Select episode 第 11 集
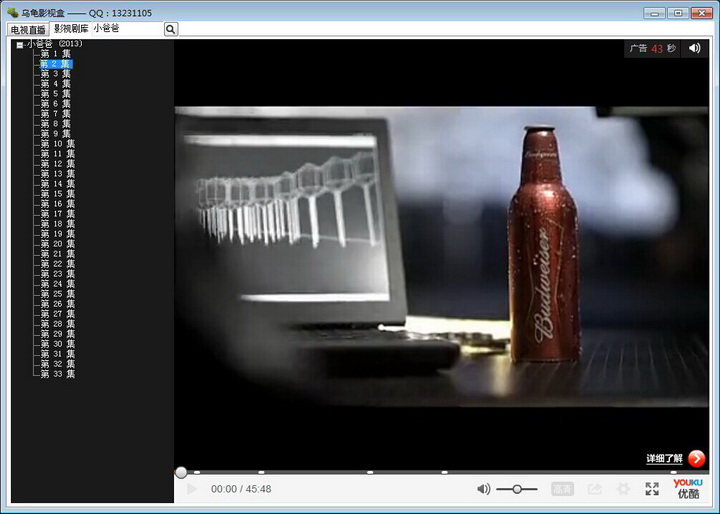Viewport: 720px width, 514px height. coord(57,154)
